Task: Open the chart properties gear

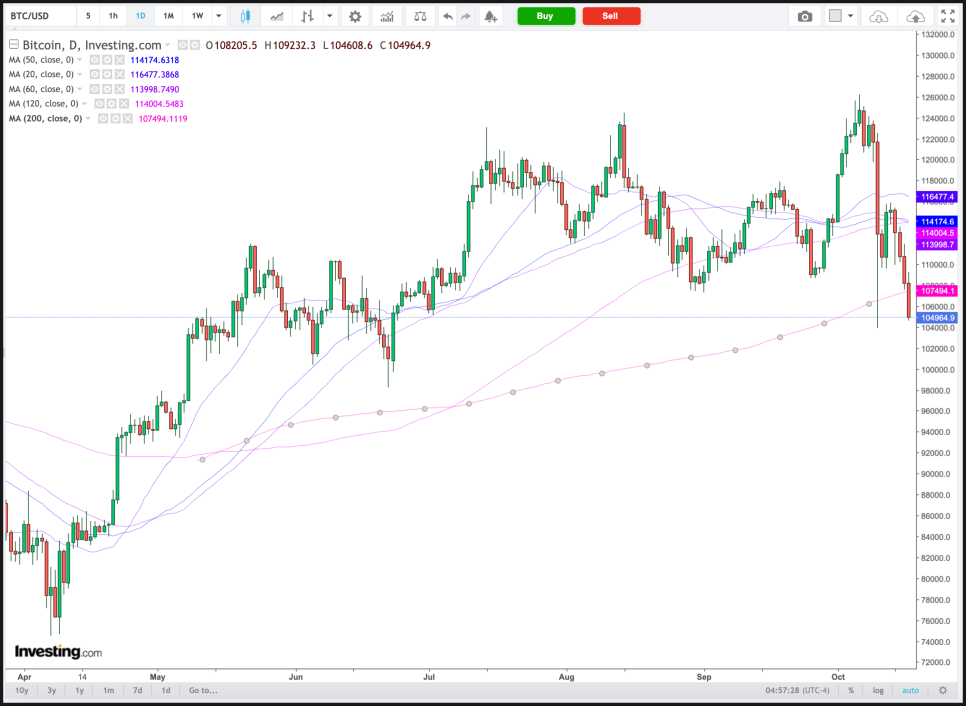Action: [355, 16]
